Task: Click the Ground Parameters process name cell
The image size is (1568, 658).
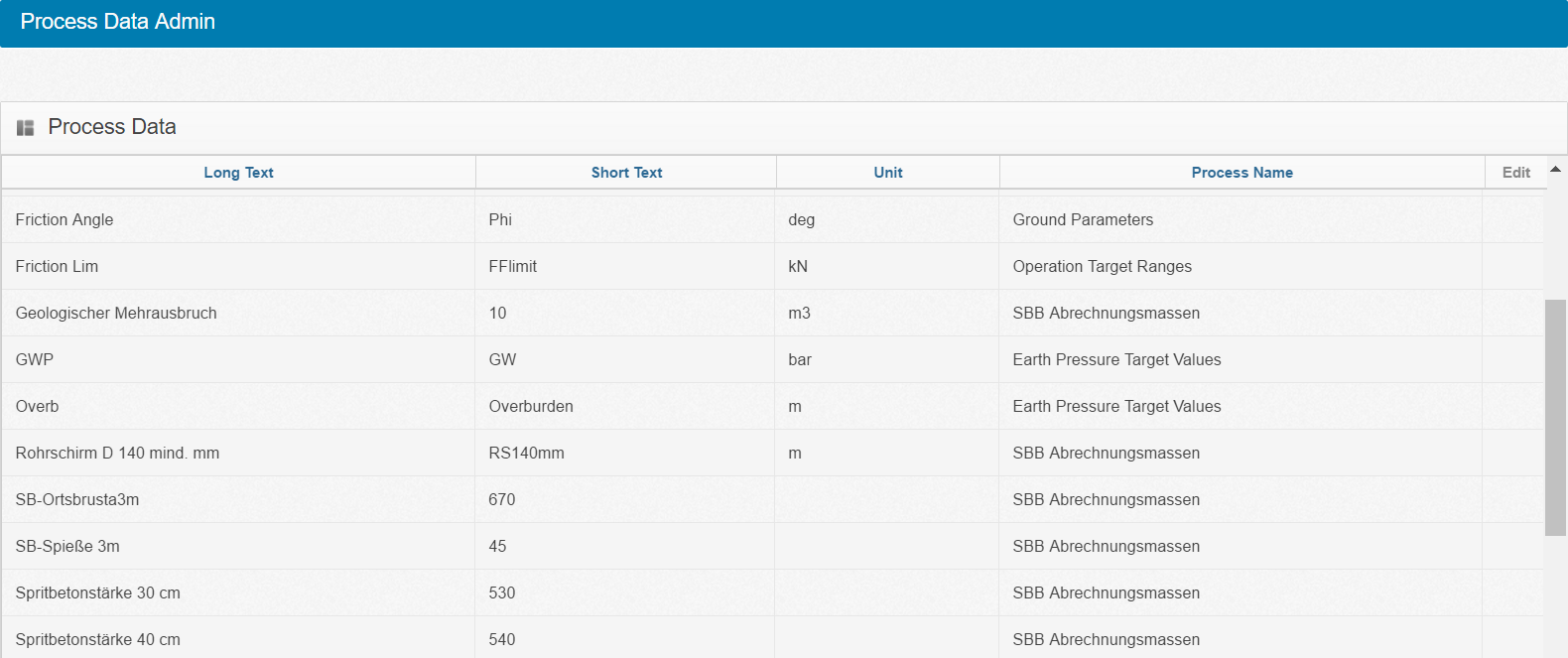Action: [x=1083, y=220]
